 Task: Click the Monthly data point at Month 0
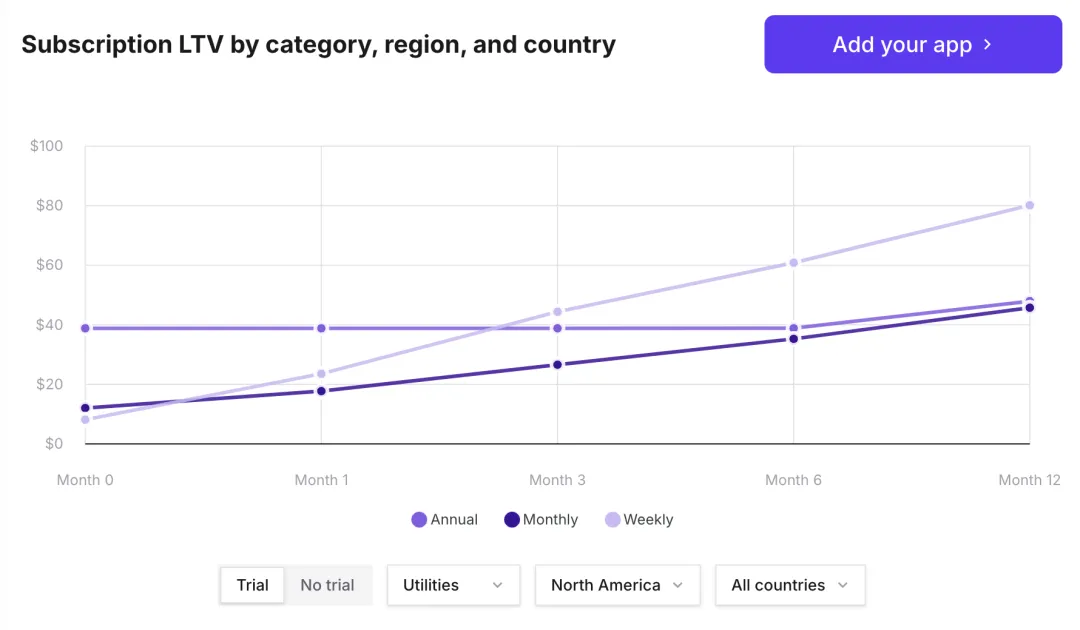pyautogui.click(x=85, y=408)
